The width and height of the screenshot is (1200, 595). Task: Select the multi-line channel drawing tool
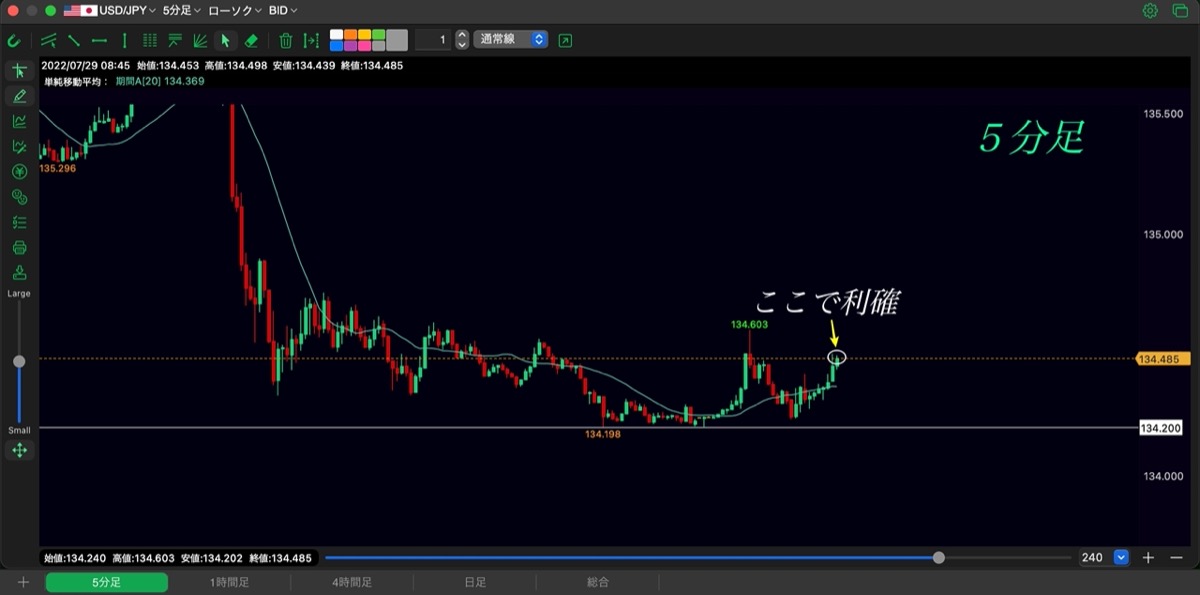[x=48, y=41]
